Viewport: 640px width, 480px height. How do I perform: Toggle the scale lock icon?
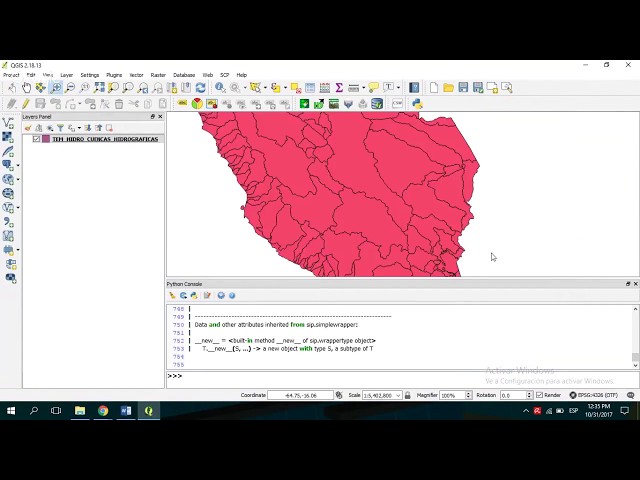(x=407, y=395)
